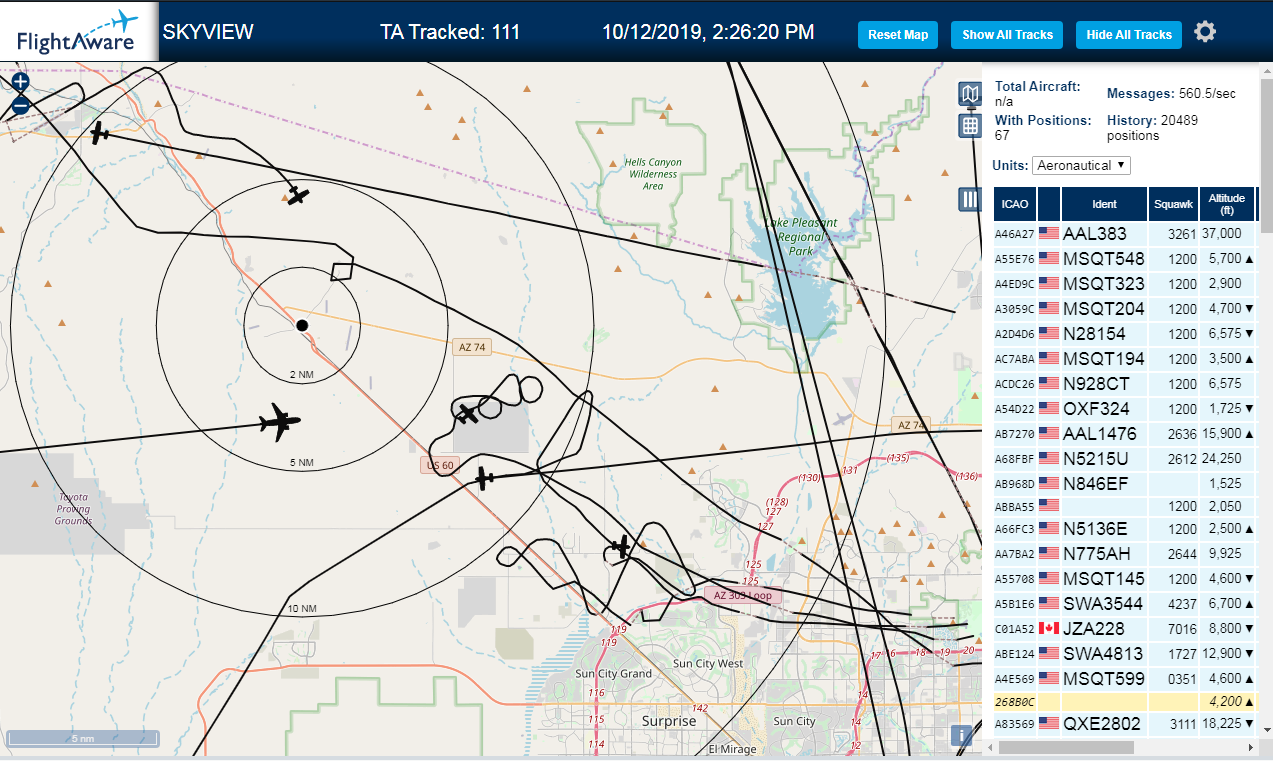Click the aircraft table horizontal scrollbar

click(x=1066, y=748)
